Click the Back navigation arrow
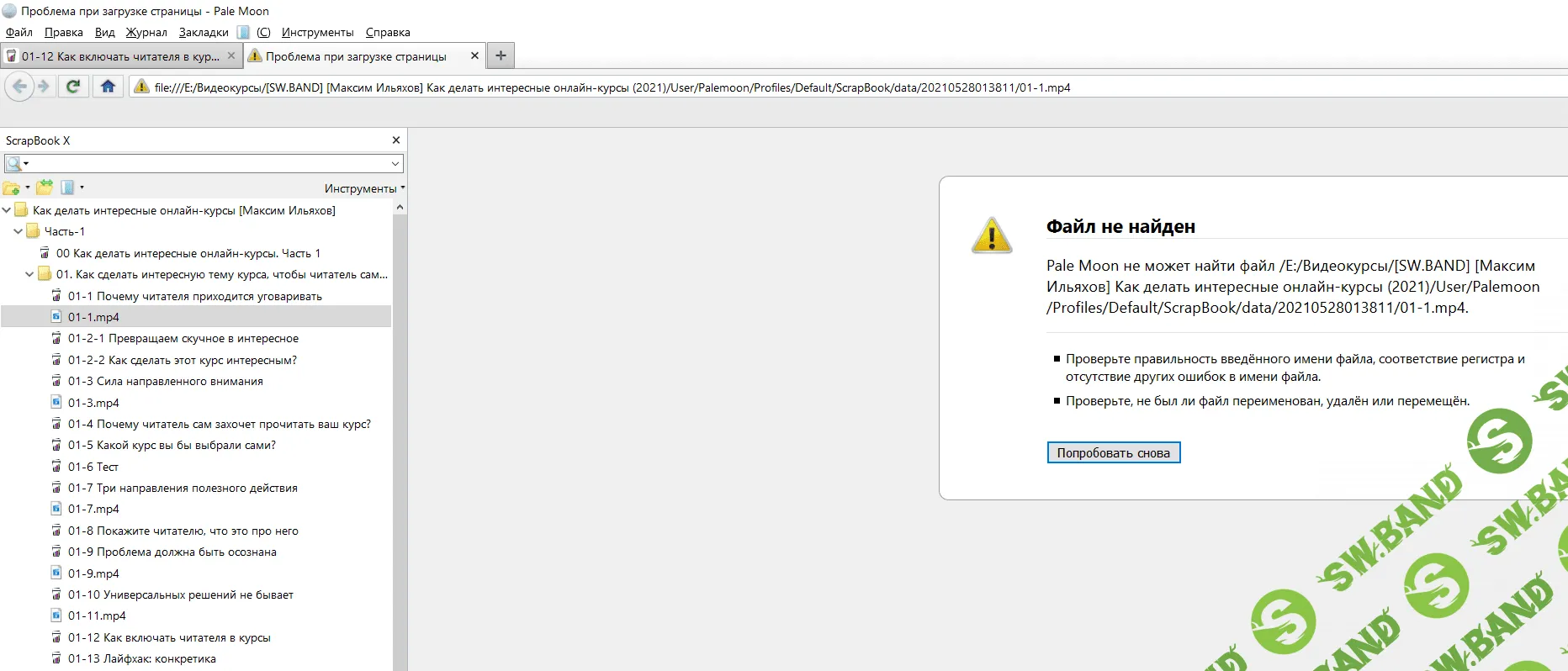The width and height of the screenshot is (1568, 671). (19, 87)
